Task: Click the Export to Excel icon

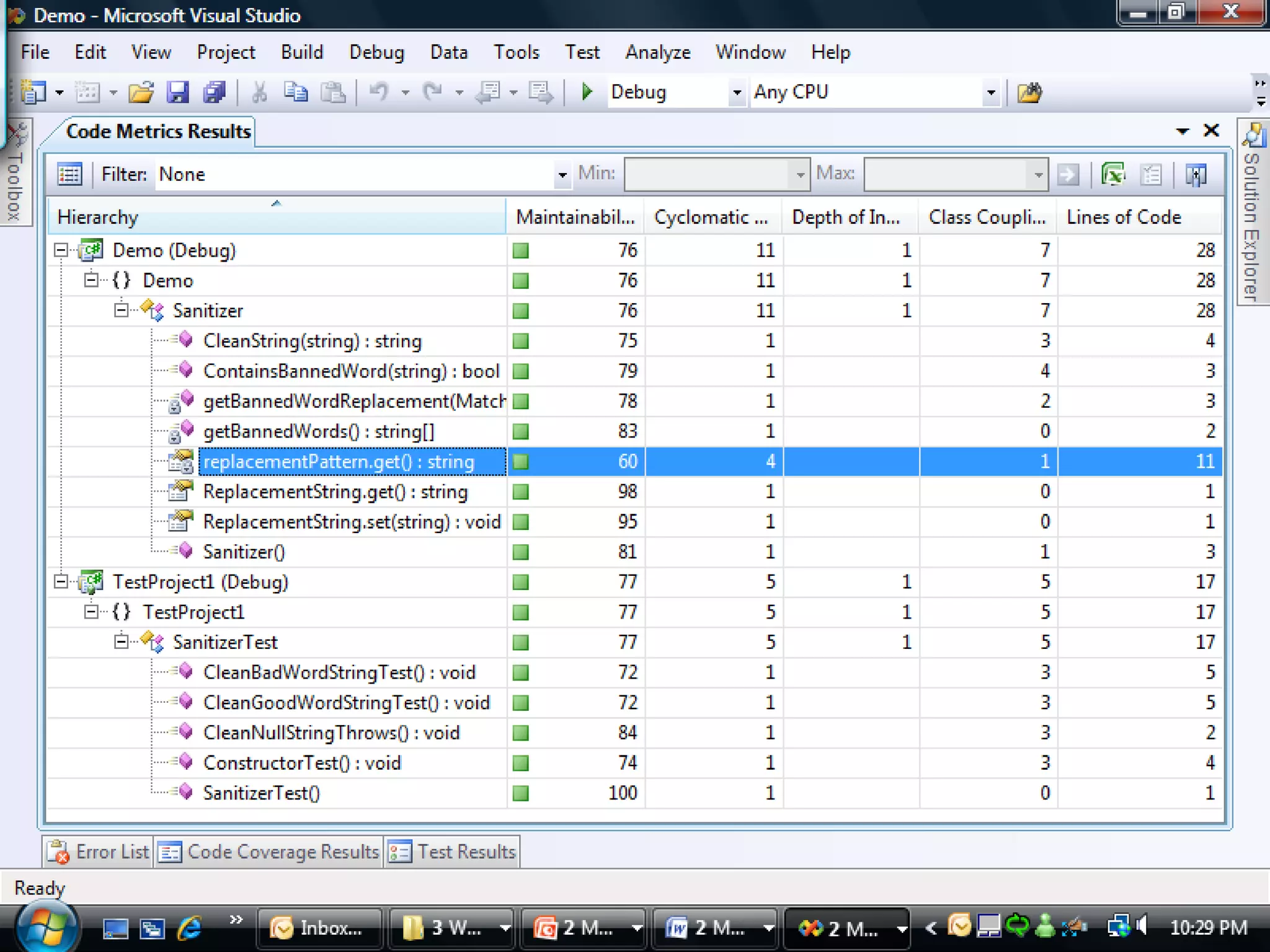Action: pos(1113,174)
